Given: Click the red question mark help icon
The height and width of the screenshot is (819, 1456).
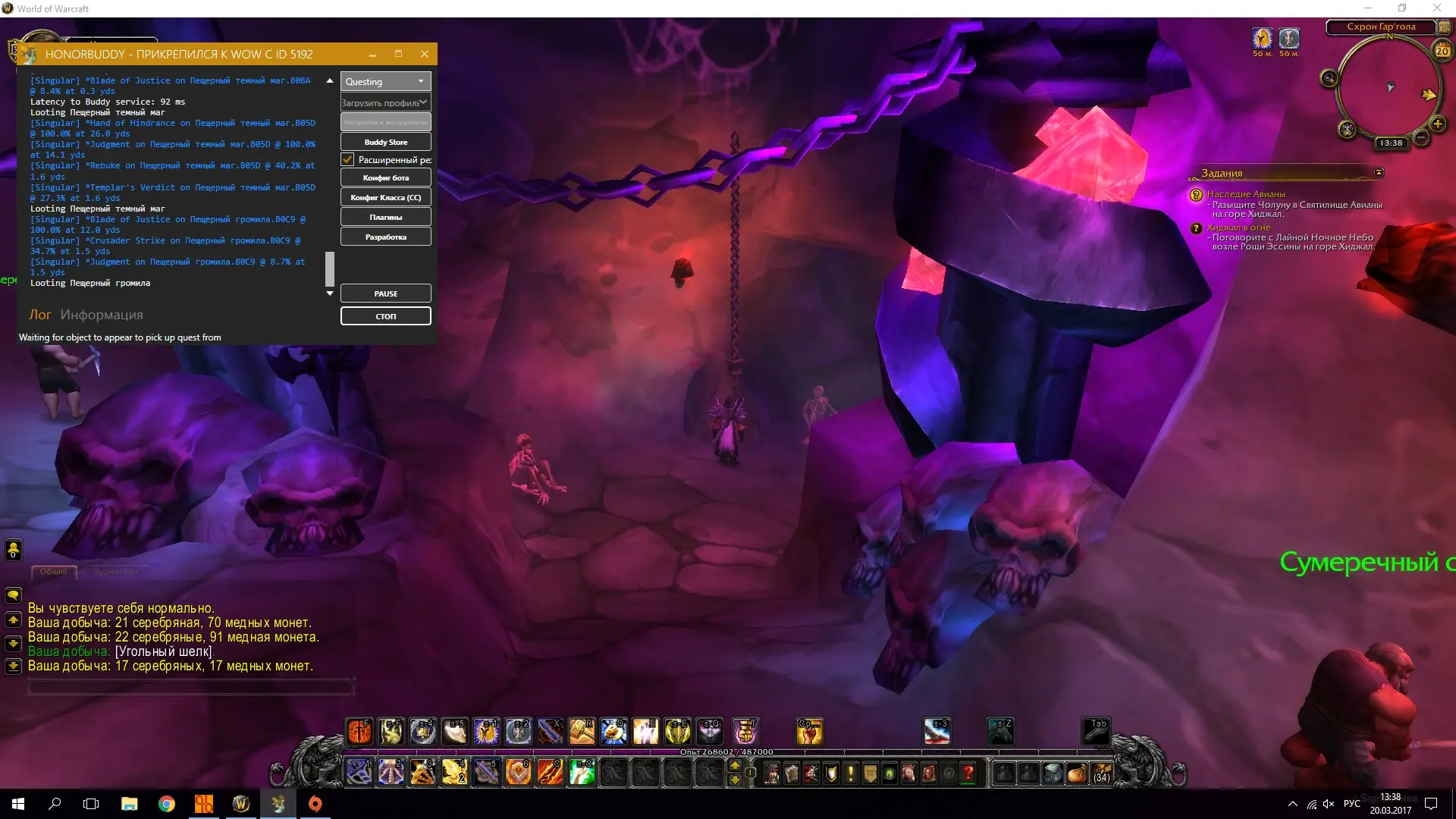Looking at the screenshot, I should [968, 773].
